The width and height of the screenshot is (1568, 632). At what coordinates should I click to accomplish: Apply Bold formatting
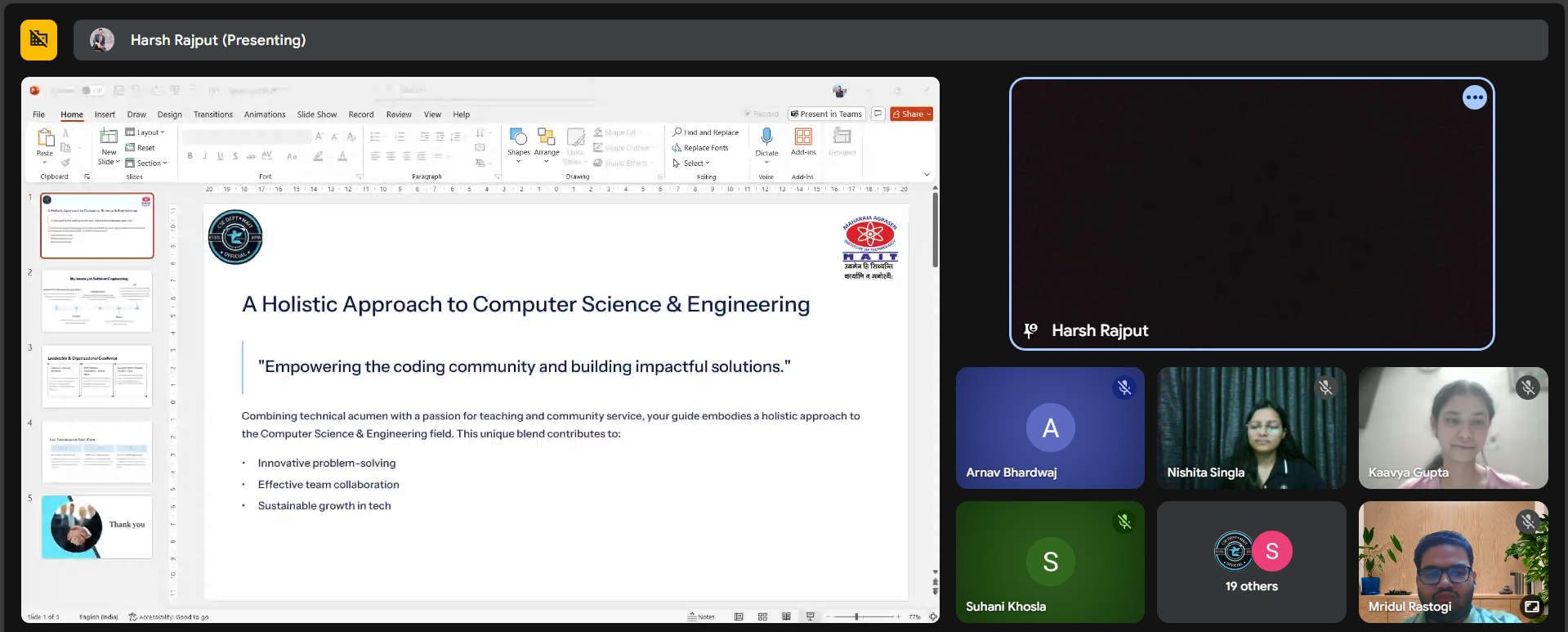[190, 156]
